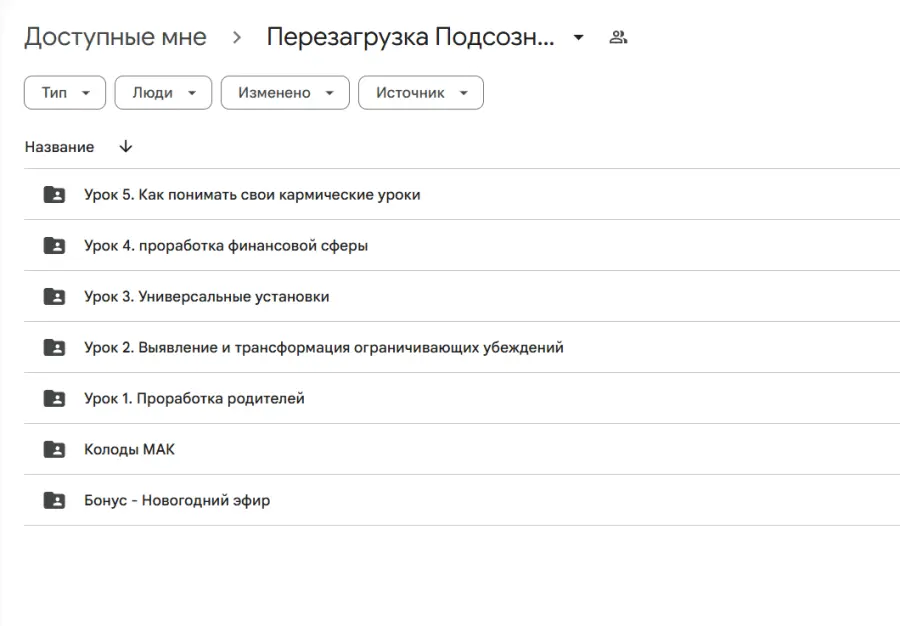The image size is (900, 626).
Task: Open the Источник filter dropdown
Action: coord(420,92)
